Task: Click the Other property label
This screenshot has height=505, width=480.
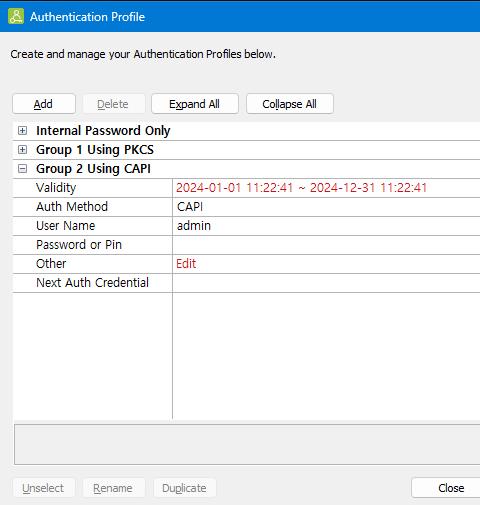Action: pyautogui.click(x=51, y=264)
